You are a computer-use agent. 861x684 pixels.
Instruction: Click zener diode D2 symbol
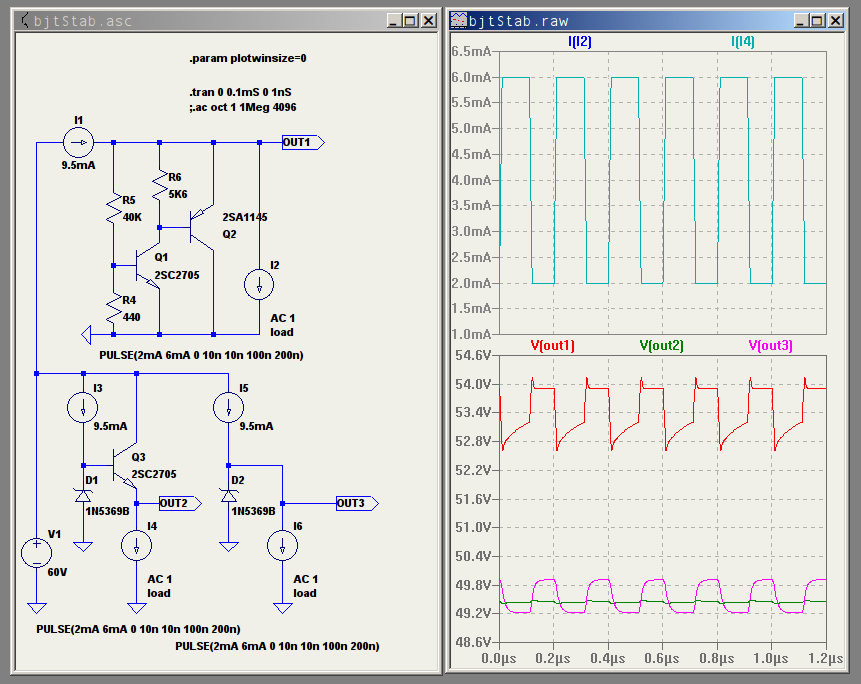[228, 496]
